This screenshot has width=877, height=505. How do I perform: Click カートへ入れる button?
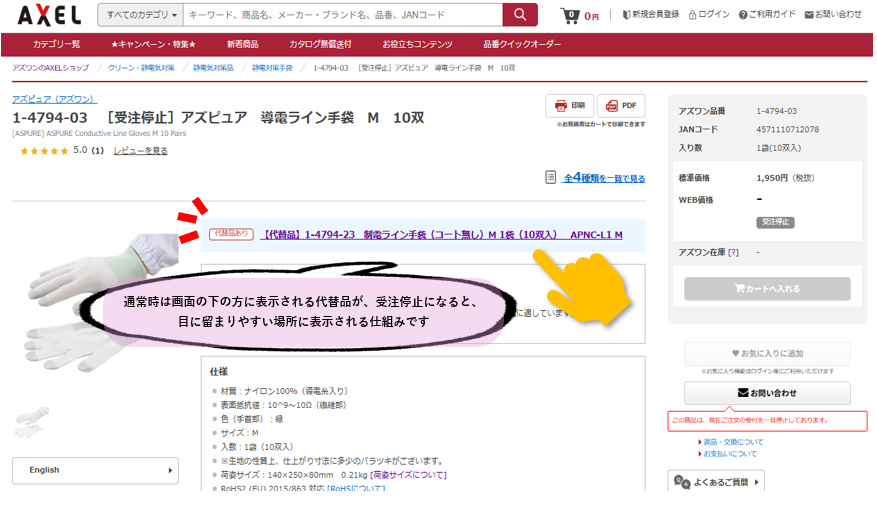click(767, 289)
